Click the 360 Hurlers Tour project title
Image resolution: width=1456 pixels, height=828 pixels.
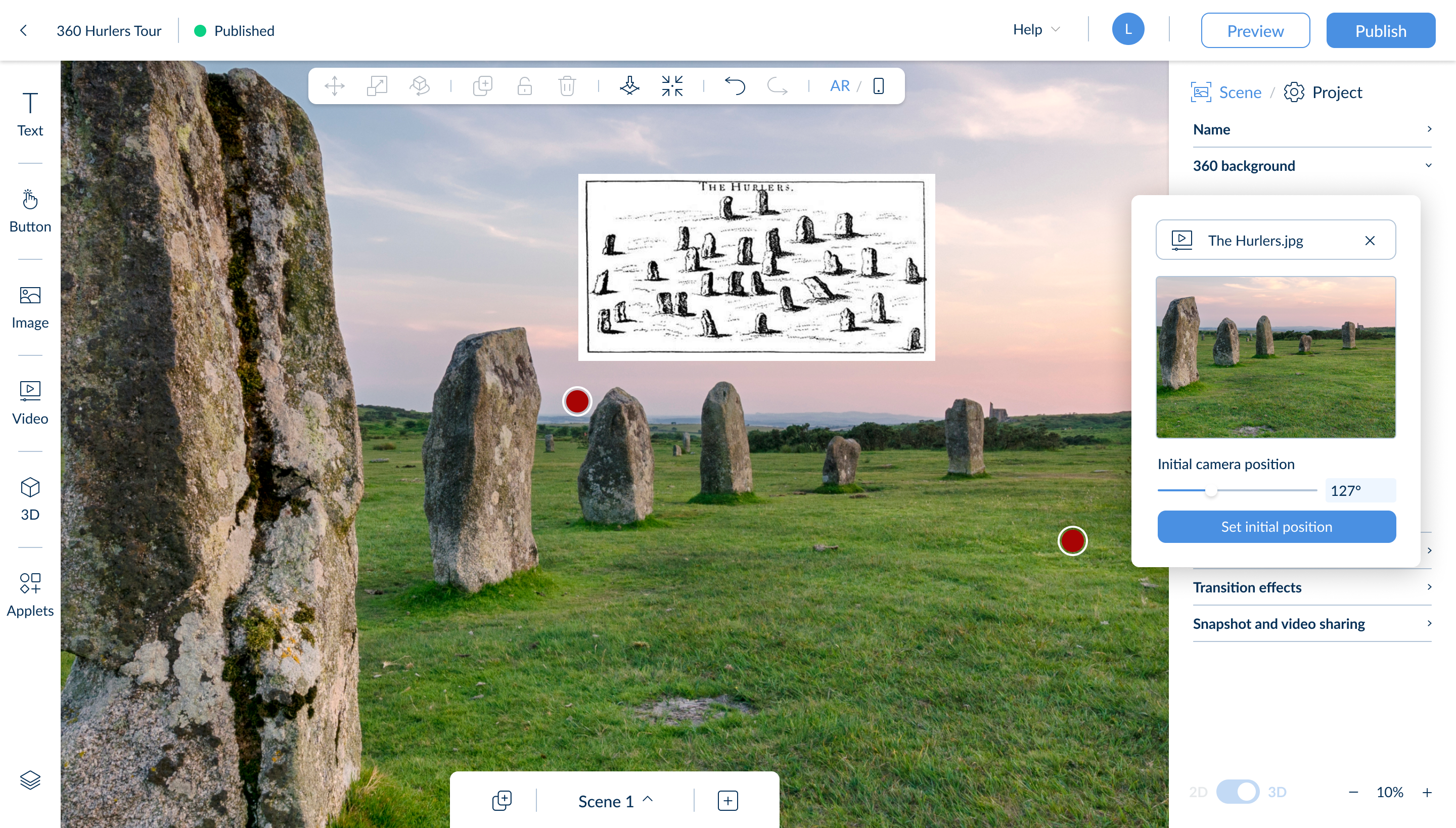pyautogui.click(x=109, y=31)
